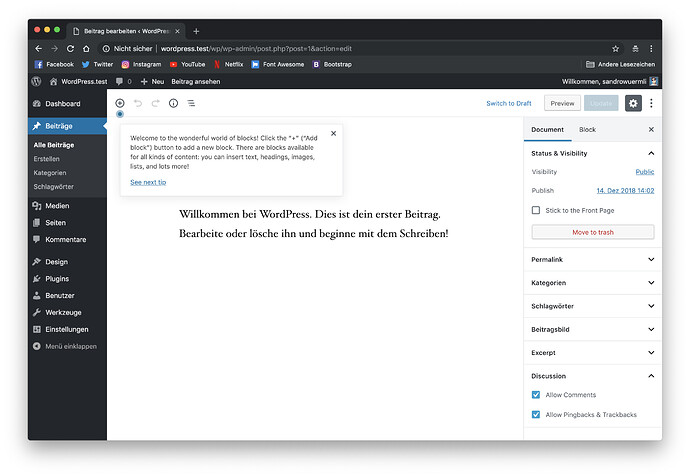
Task: Expand the Excerpt panel
Action: click(x=593, y=353)
